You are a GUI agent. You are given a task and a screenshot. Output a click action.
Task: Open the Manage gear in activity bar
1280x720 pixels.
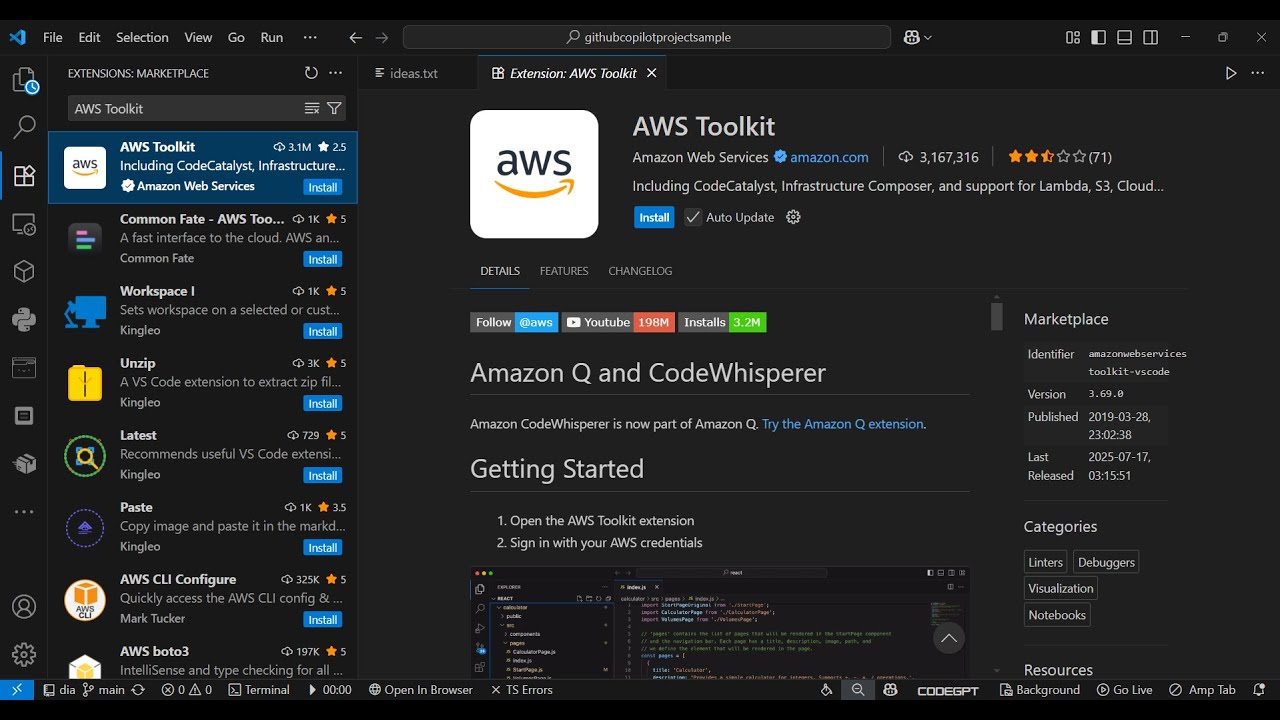(x=24, y=655)
